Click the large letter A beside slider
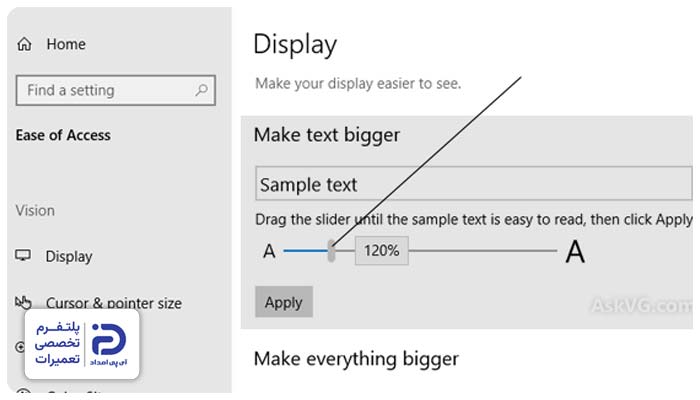The height and width of the screenshot is (400, 700). pos(575,252)
